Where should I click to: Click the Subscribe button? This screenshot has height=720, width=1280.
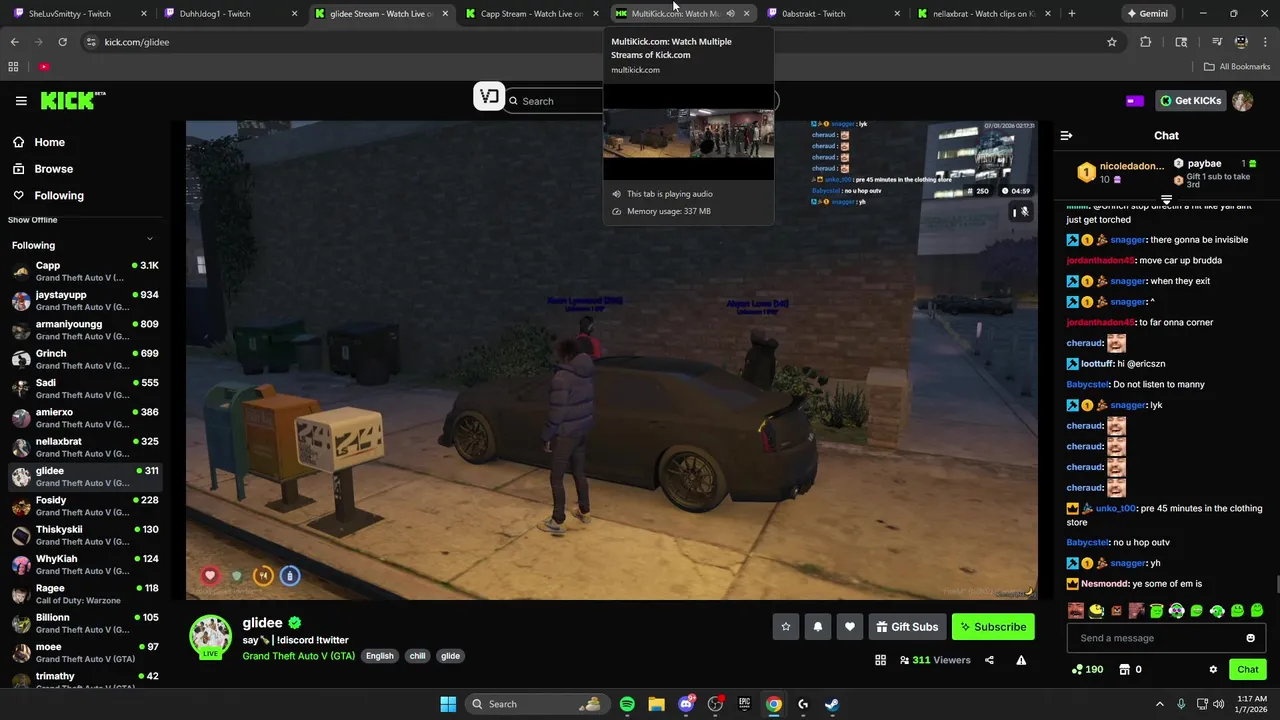click(993, 627)
